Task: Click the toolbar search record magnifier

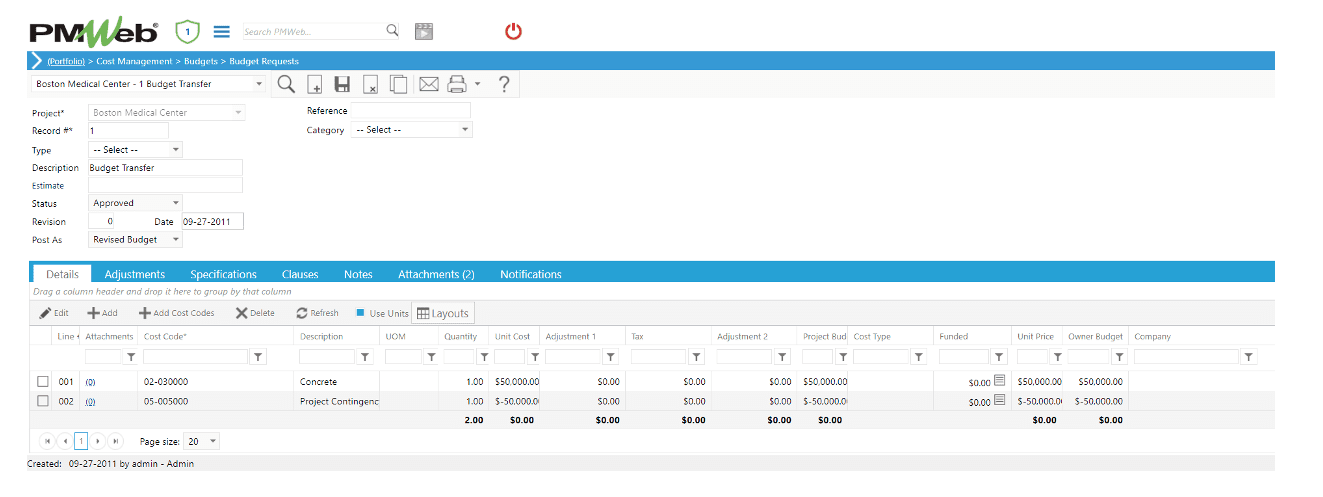Action: click(285, 84)
